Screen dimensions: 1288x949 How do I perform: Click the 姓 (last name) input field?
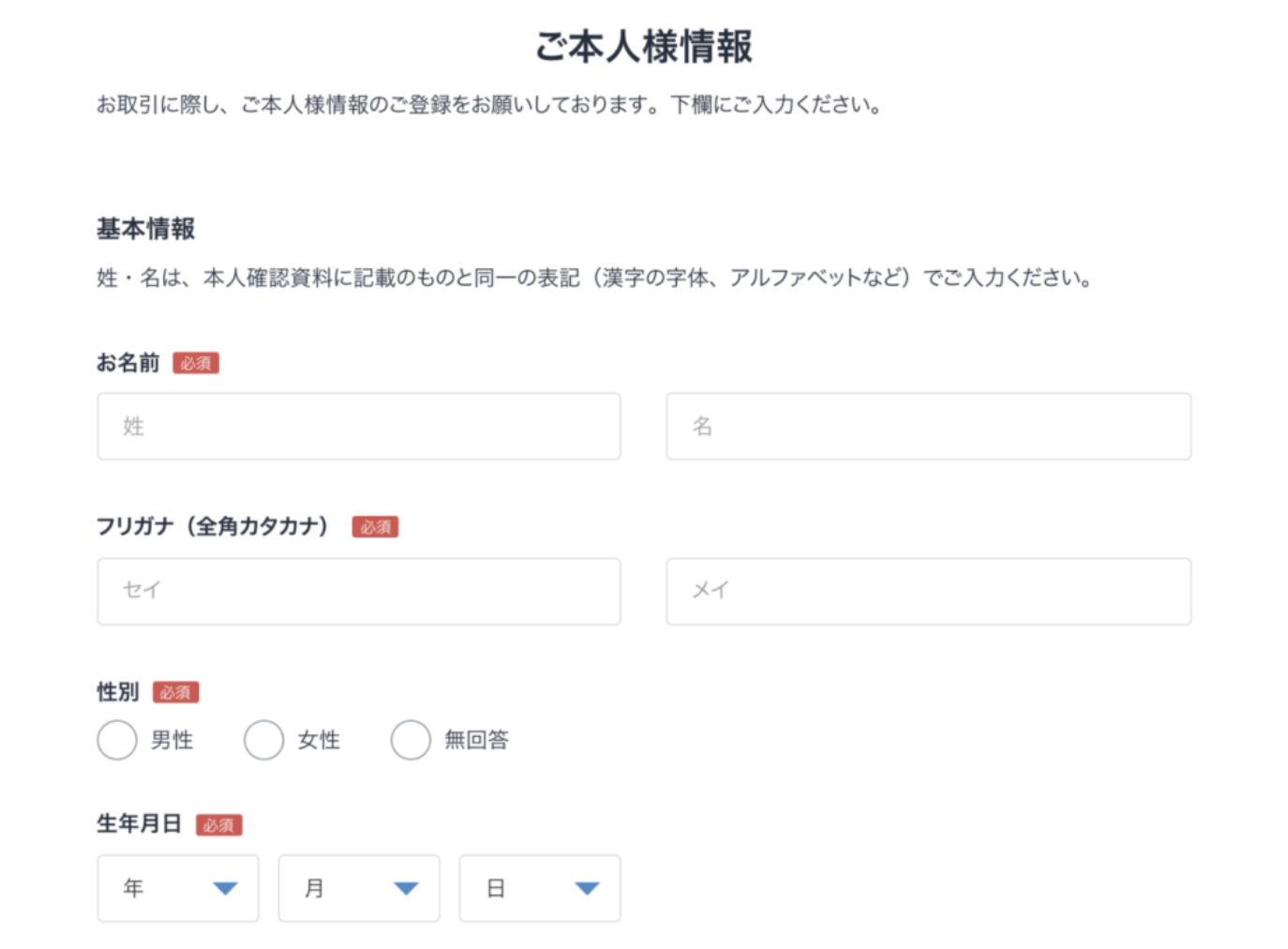(358, 427)
